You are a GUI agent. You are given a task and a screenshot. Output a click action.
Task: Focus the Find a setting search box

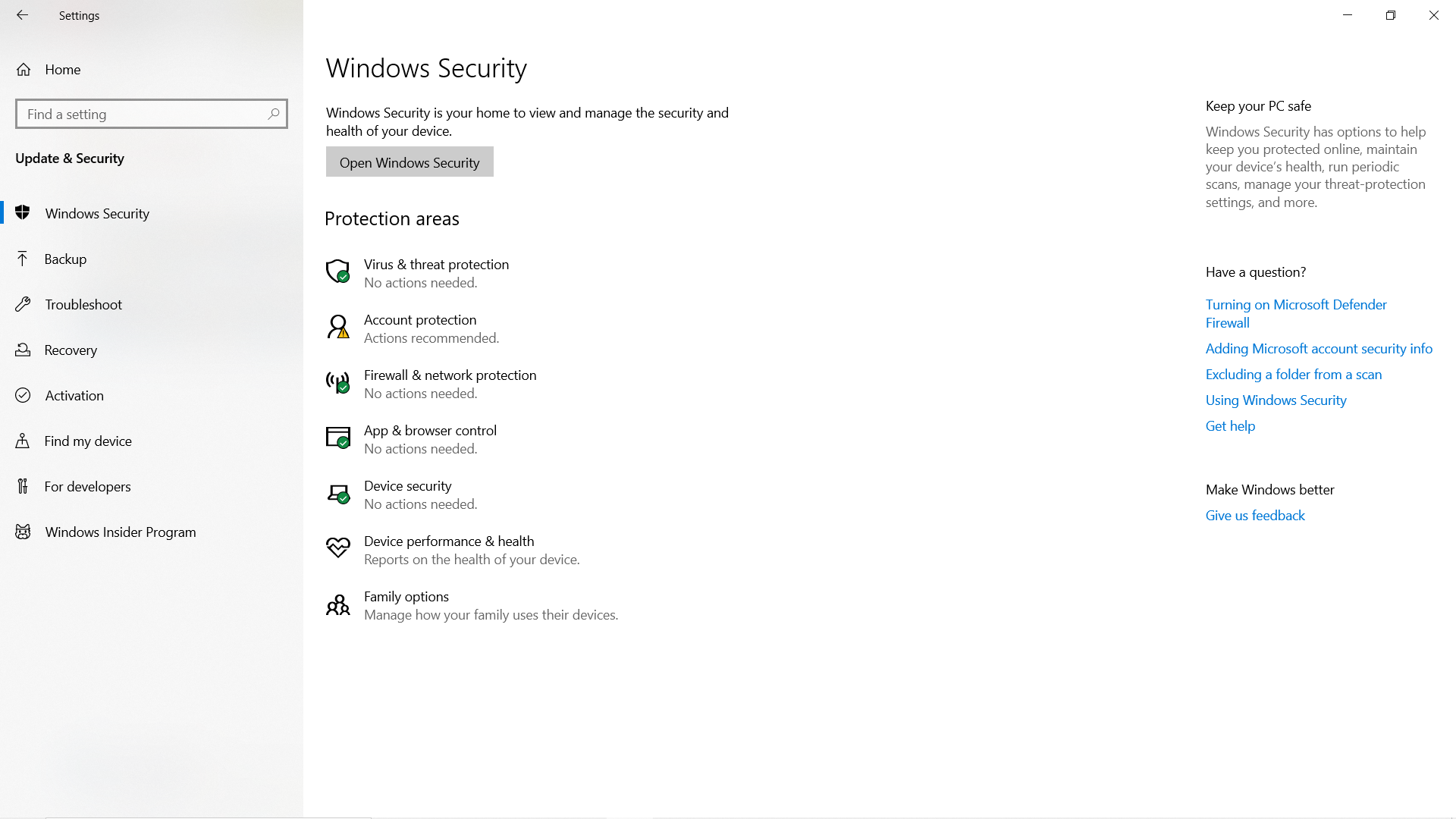coord(152,114)
